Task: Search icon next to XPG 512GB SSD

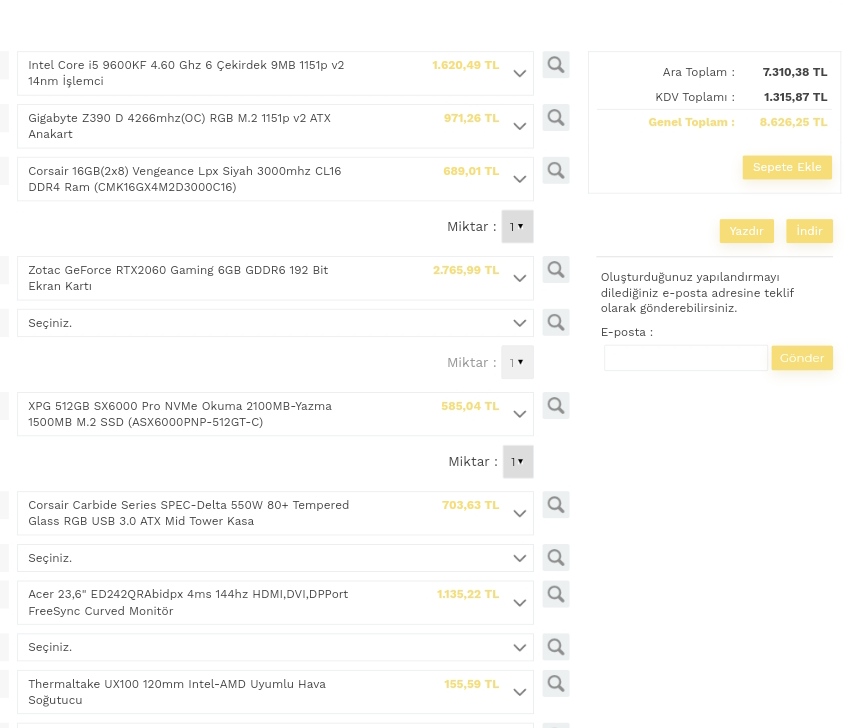Action: 556,406
